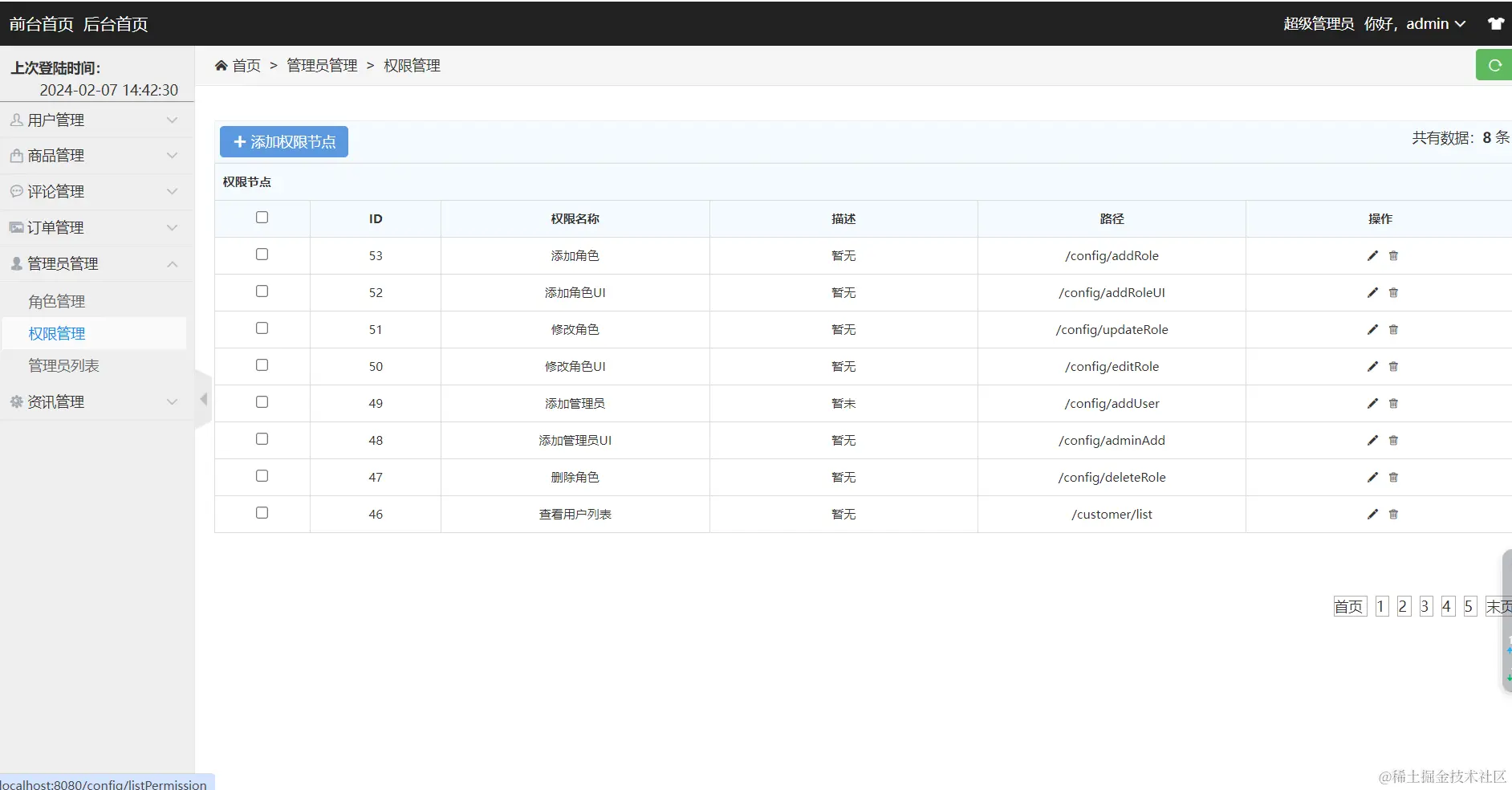Click the /config/addUser path cell
The width and height of the screenshot is (1512, 790).
tap(1112, 404)
